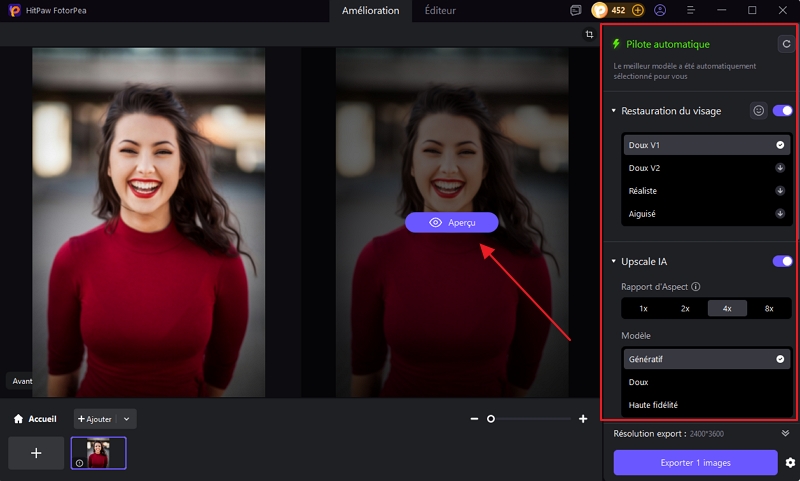The image size is (800, 481).
Task: Click the zoom out minus icon
Action: tap(474, 419)
